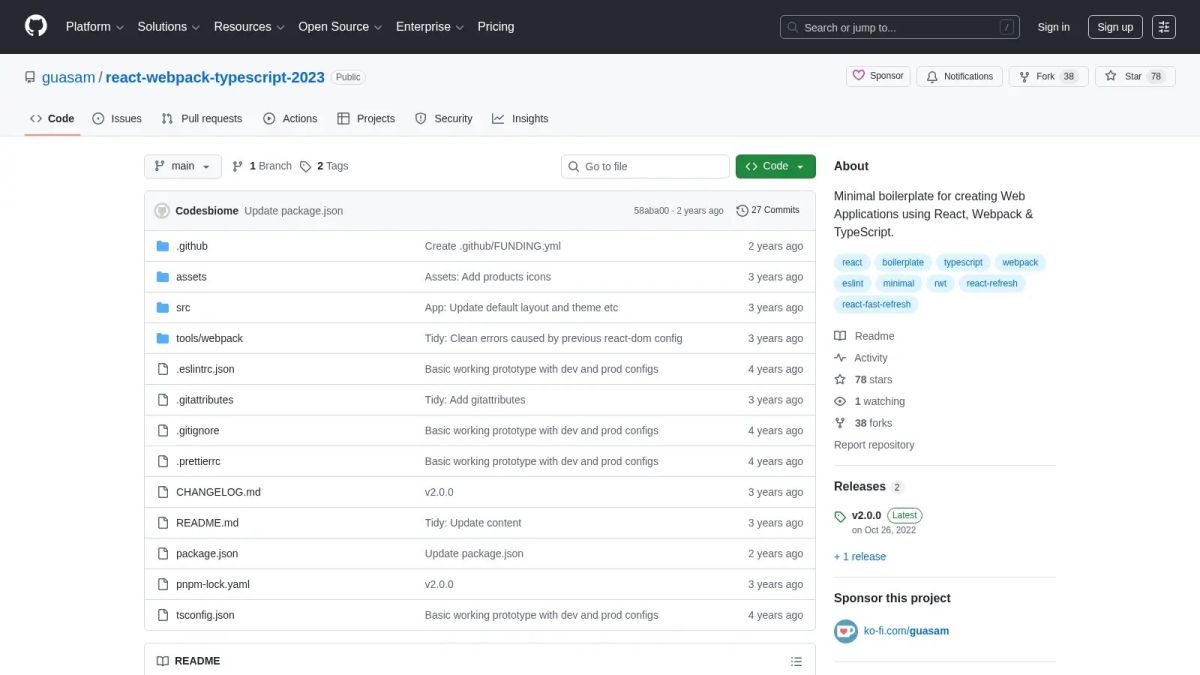Click the package.json file icon

tap(163, 554)
